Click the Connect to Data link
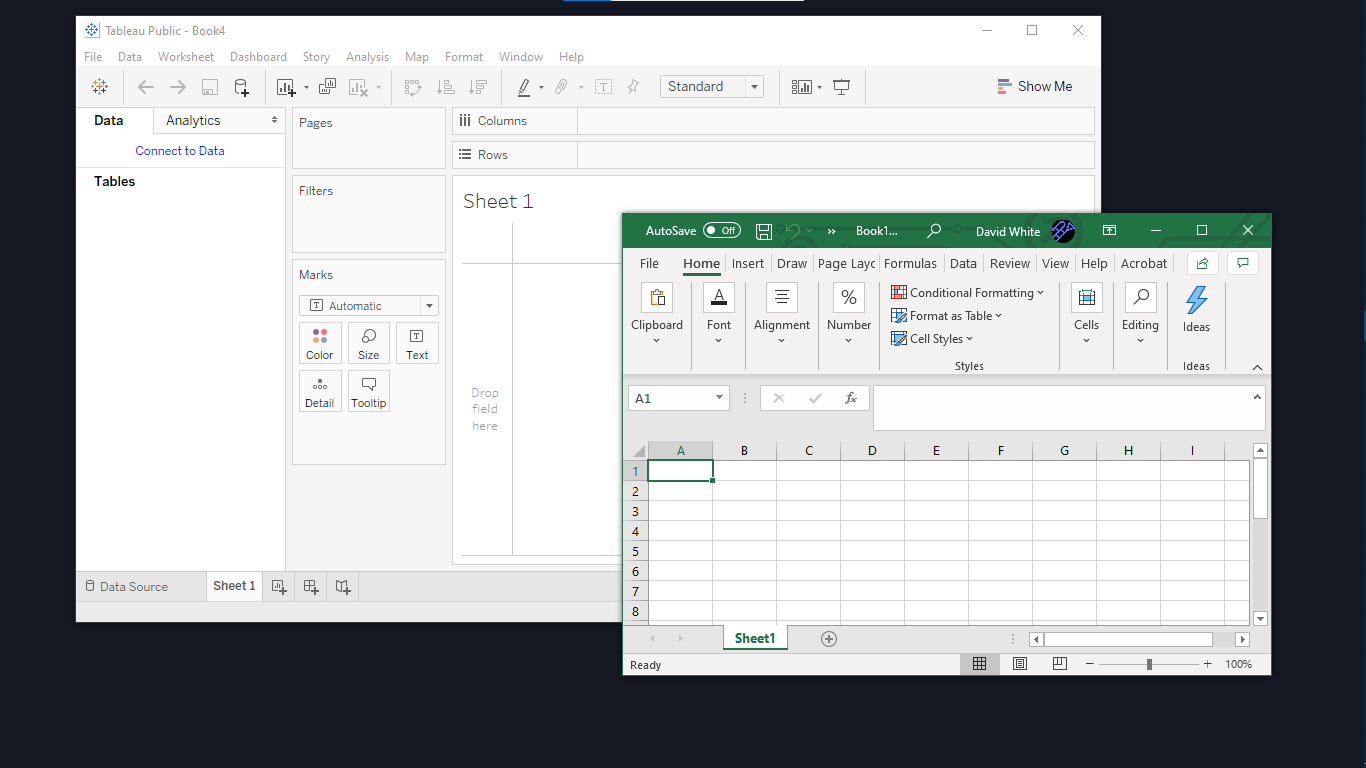This screenshot has width=1366, height=768. point(180,151)
